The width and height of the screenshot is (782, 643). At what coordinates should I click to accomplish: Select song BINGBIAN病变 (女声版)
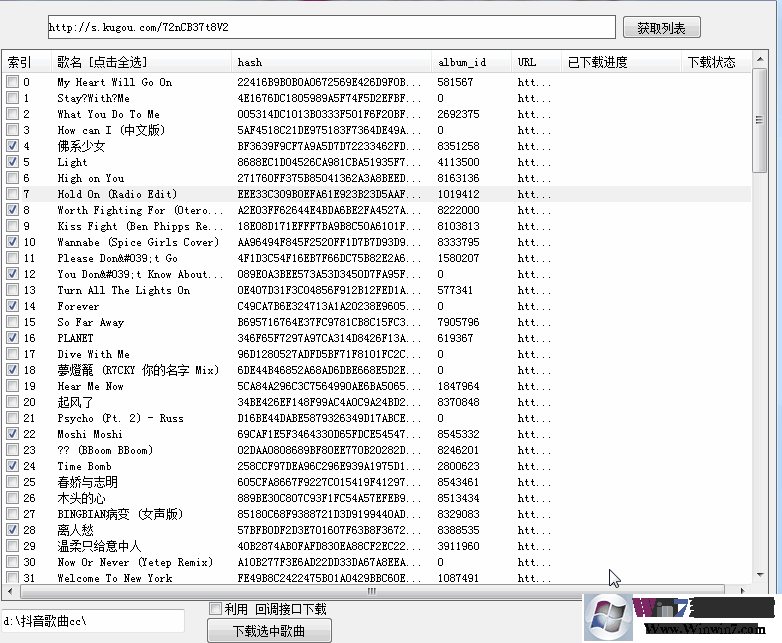120,514
